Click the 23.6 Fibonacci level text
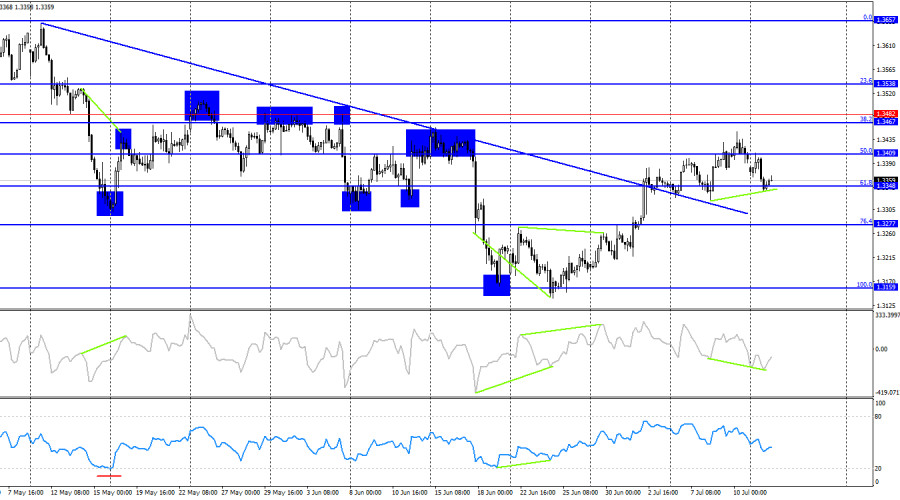The image size is (900, 500). tap(866, 81)
